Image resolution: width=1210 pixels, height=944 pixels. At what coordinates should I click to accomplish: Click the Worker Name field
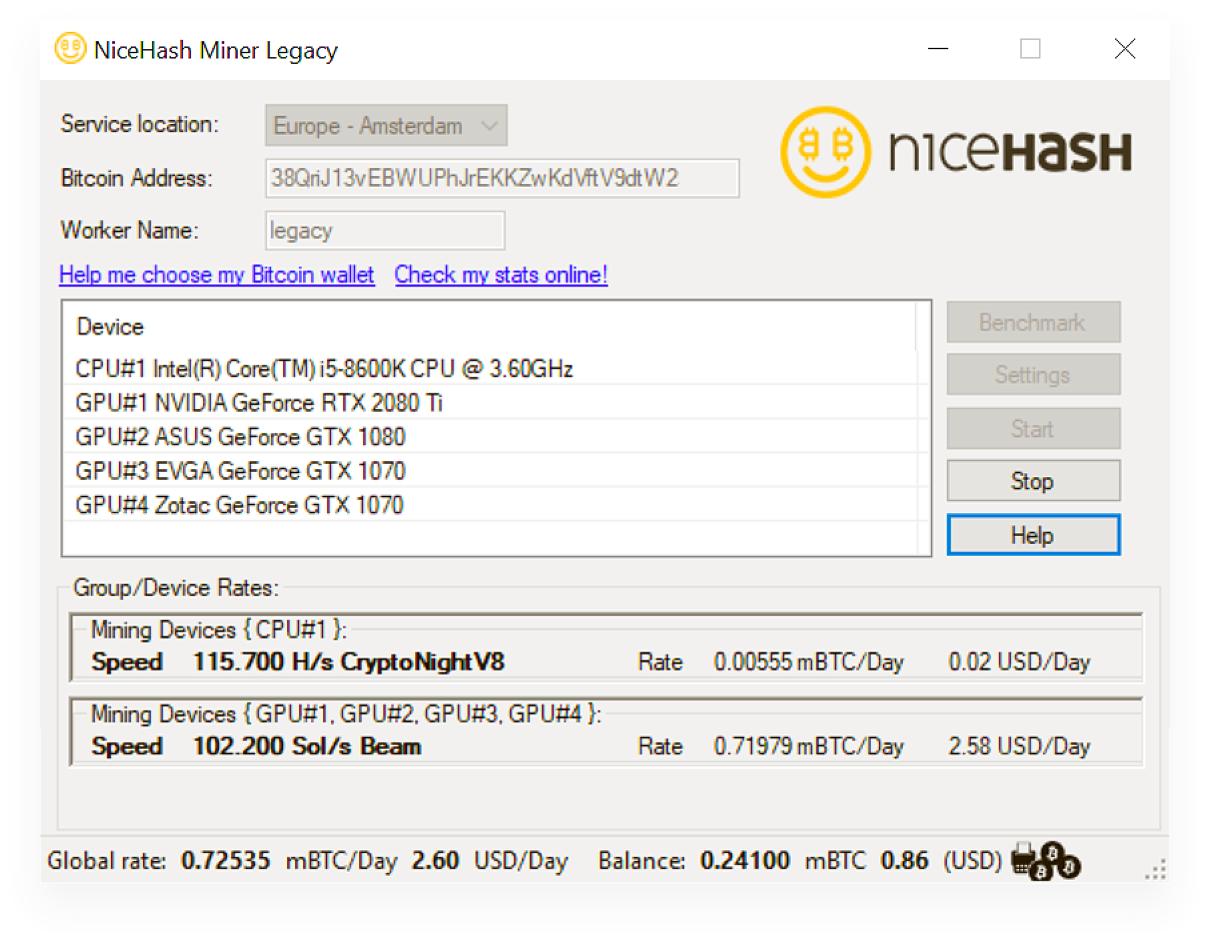click(385, 230)
